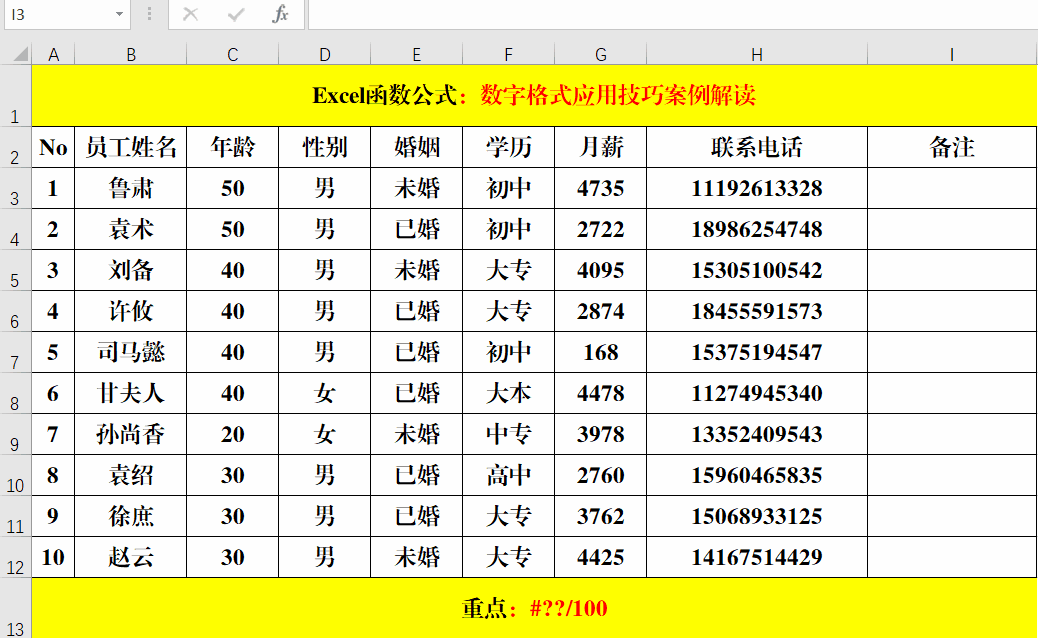Screen dimensions: 1038x638
Task: Select row 12 header
Action: 15,558
